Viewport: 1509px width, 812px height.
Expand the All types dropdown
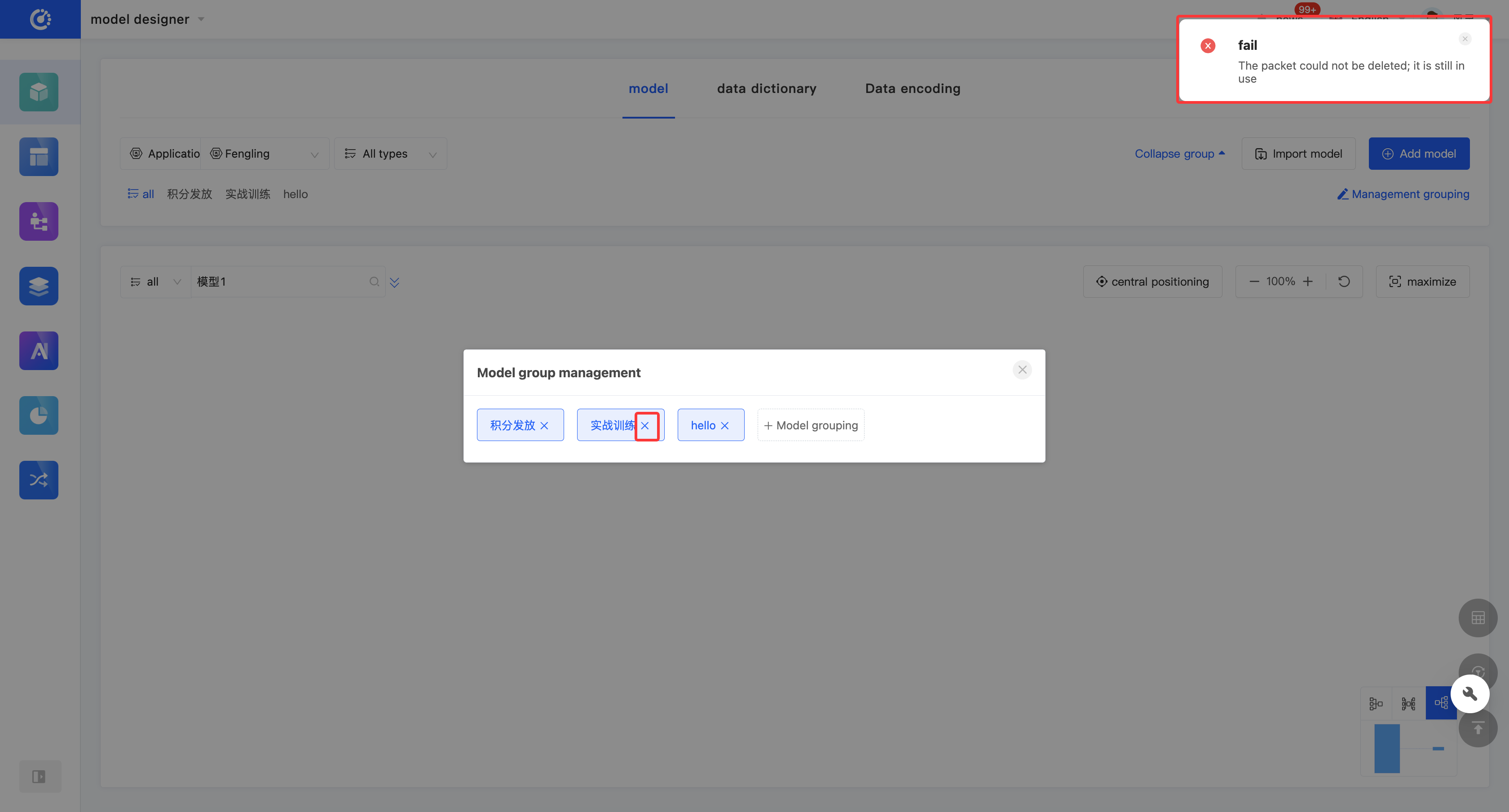click(390, 154)
